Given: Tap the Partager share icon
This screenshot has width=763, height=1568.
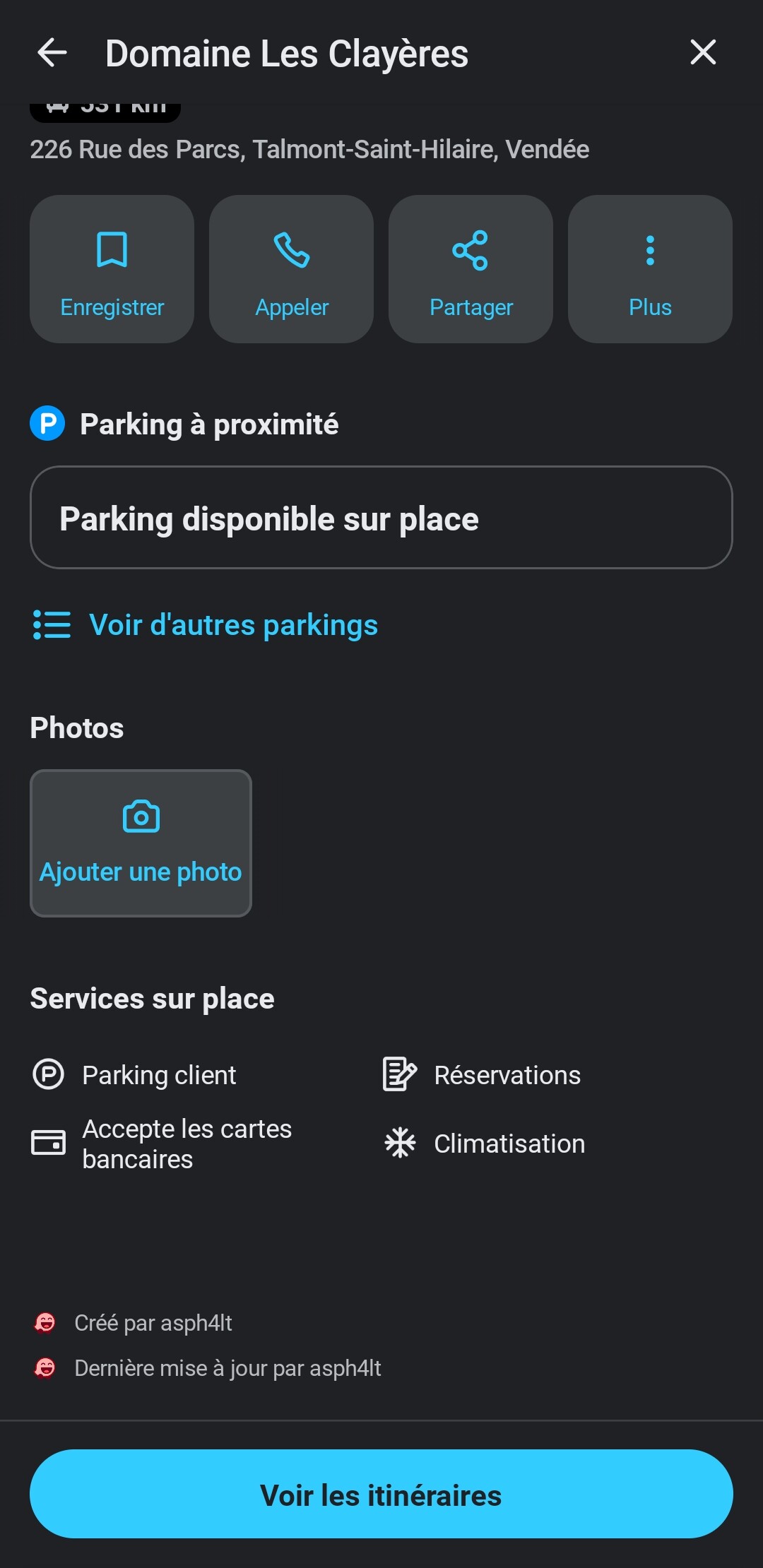Looking at the screenshot, I should [471, 250].
